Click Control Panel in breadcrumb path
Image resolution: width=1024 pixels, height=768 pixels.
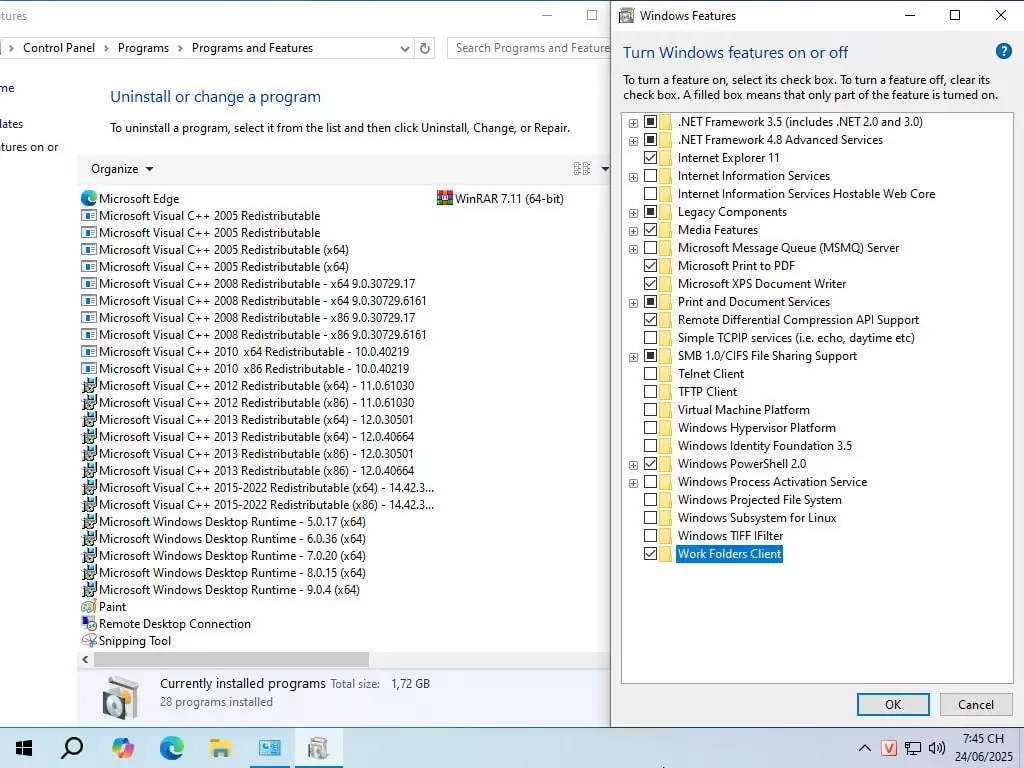click(x=59, y=48)
